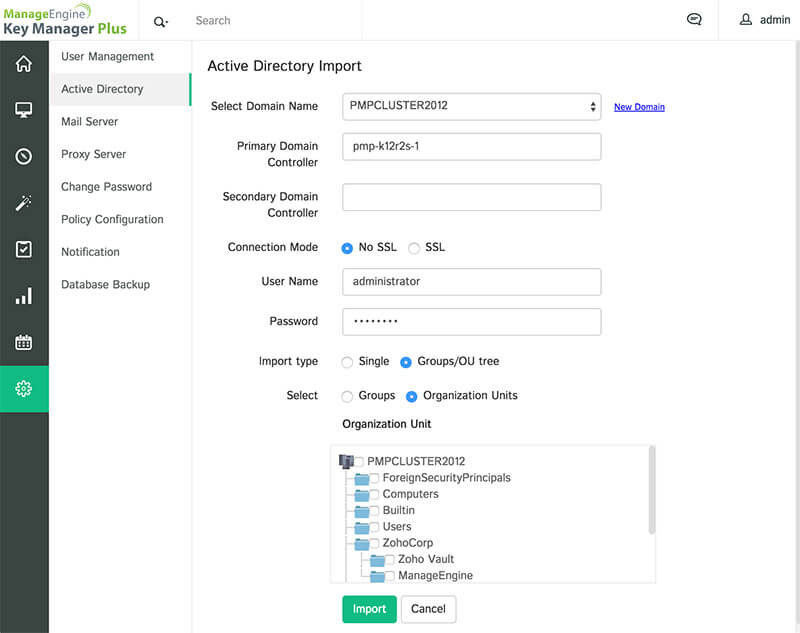Click the search magnifier icon
This screenshot has height=633, width=800.
coord(160,21)
